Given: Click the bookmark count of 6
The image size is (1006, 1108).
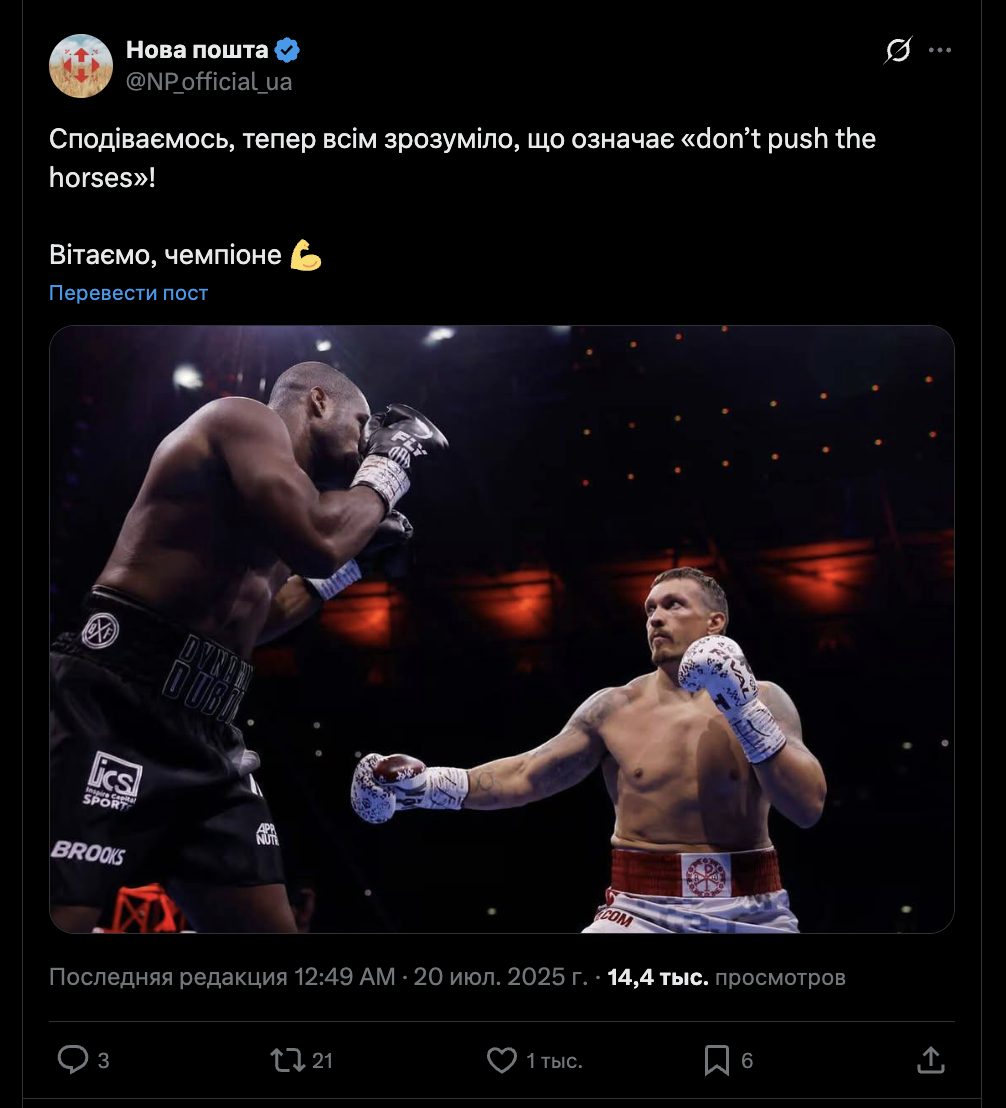Looking at the screenshot, I should click(747, 1061).
